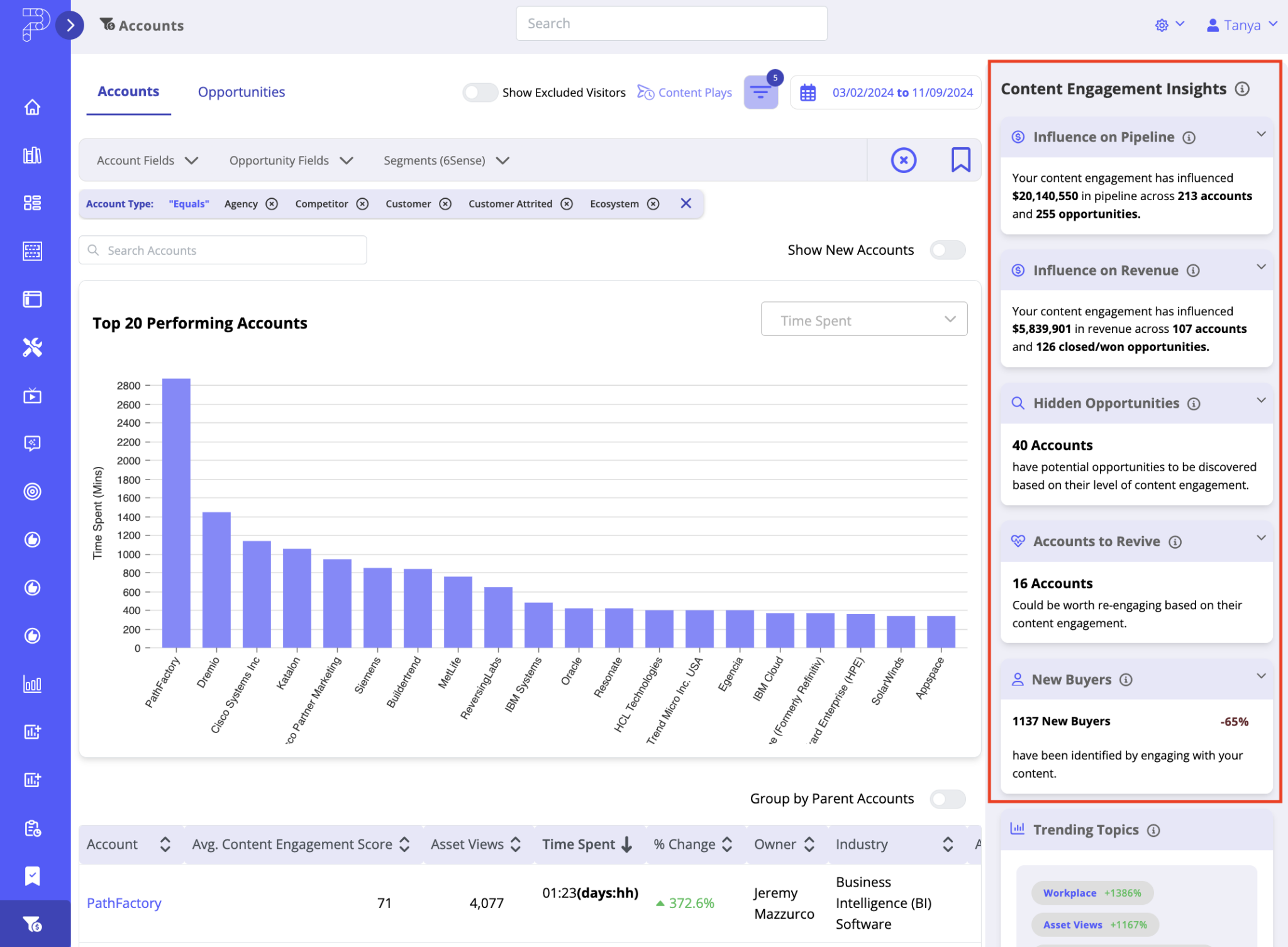Open the Time Spent chart metric dropdown
The image size is (1288, 947).
point(864,320)
